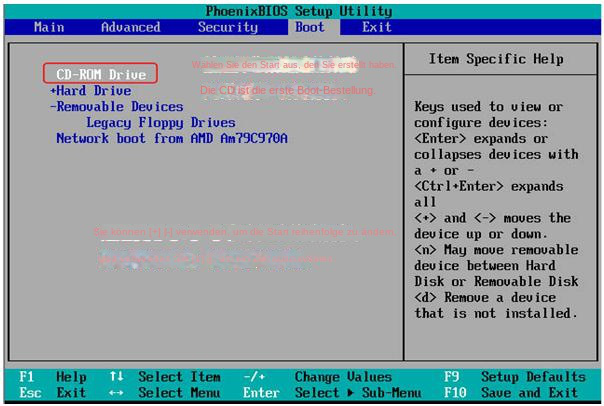Click the Esc Exit shortcut

coord(53,393)
